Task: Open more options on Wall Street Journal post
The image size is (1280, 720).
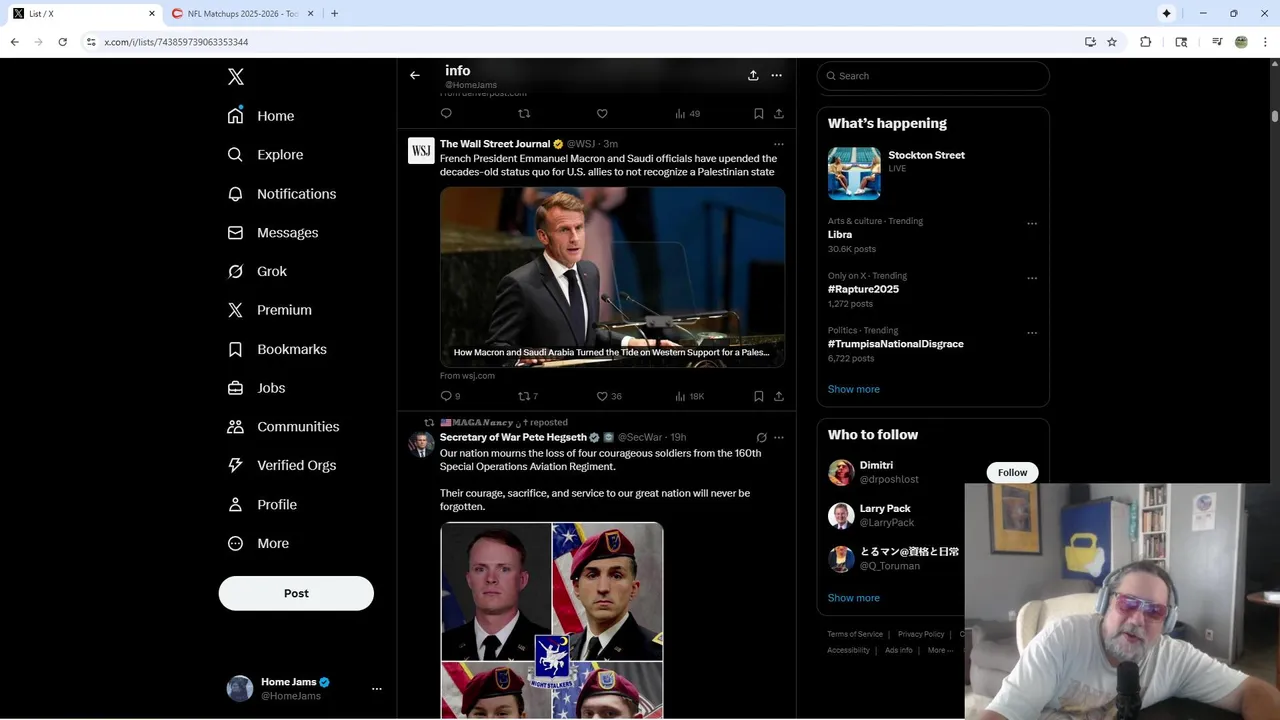Action: point(778,144)
